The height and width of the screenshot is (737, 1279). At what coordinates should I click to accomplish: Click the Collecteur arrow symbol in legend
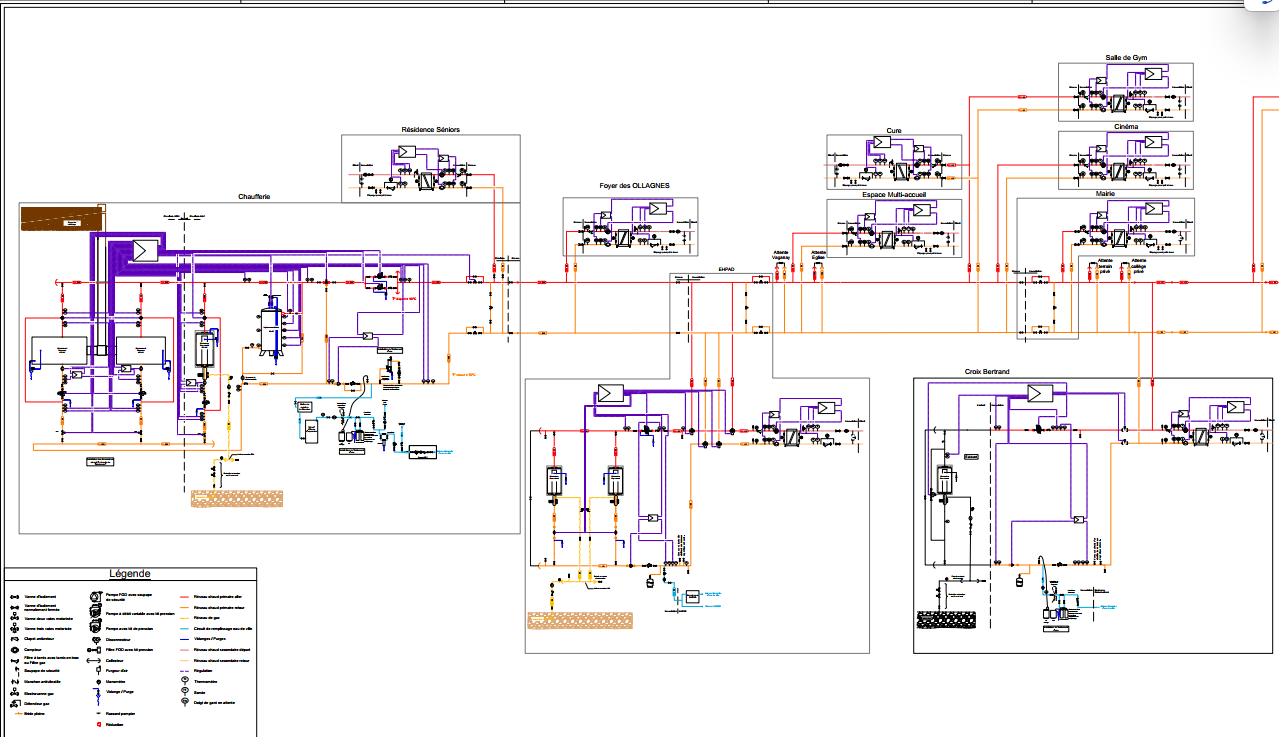tap(95, 660)
